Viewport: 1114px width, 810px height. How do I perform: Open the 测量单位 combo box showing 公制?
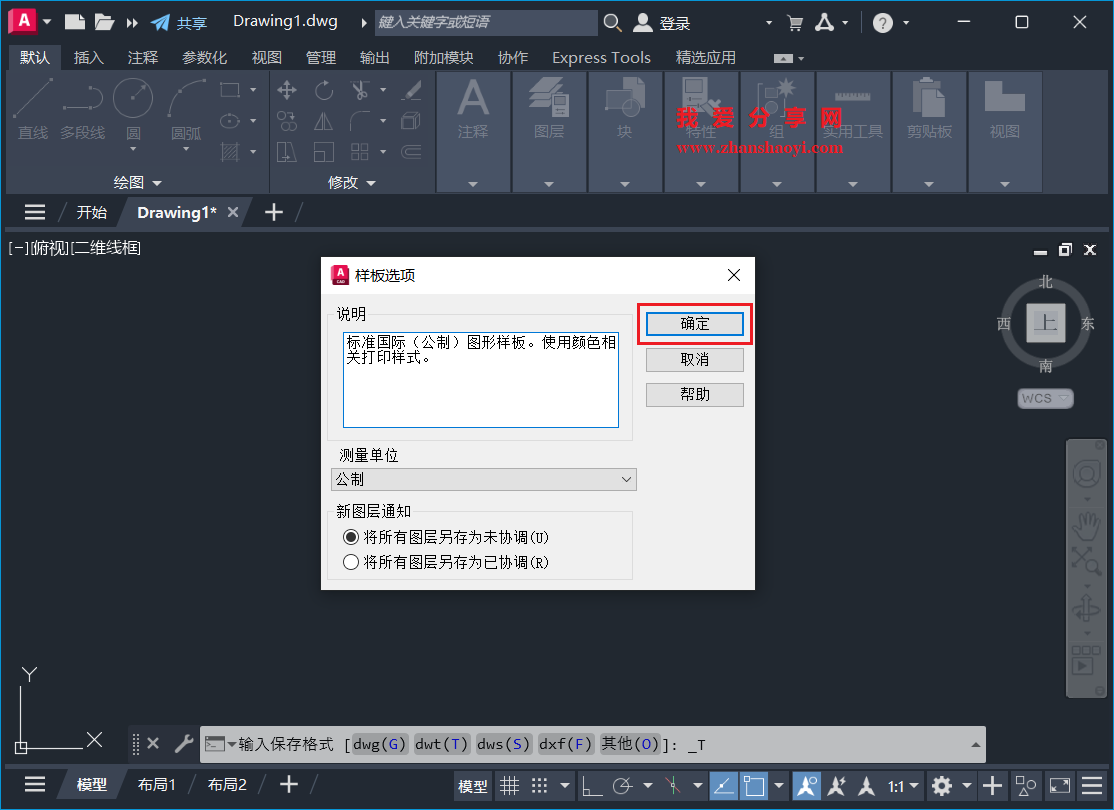tap(484, 480)
